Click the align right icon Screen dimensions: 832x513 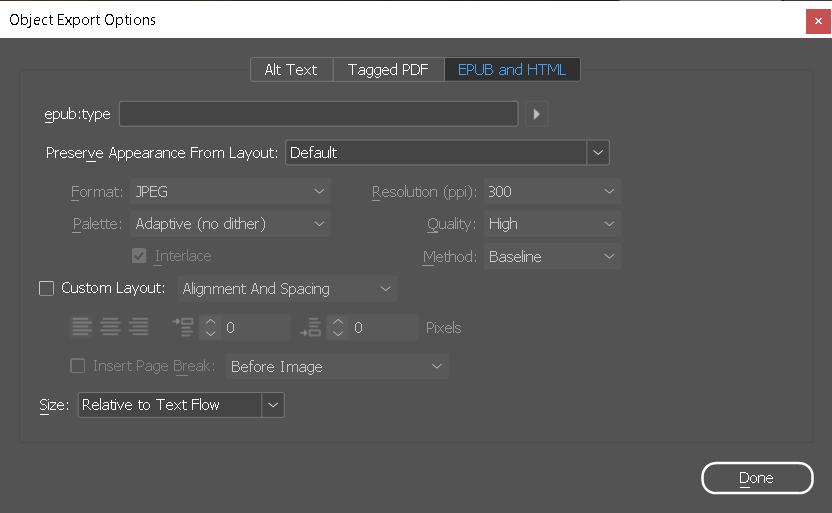(x=139, y=327)
